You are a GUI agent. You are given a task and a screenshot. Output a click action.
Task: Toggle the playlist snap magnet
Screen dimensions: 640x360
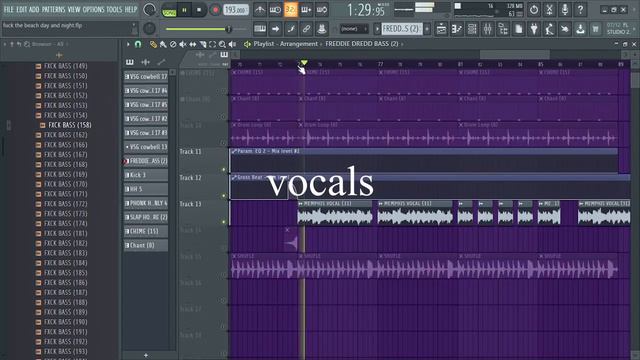(x=138, y=44)
